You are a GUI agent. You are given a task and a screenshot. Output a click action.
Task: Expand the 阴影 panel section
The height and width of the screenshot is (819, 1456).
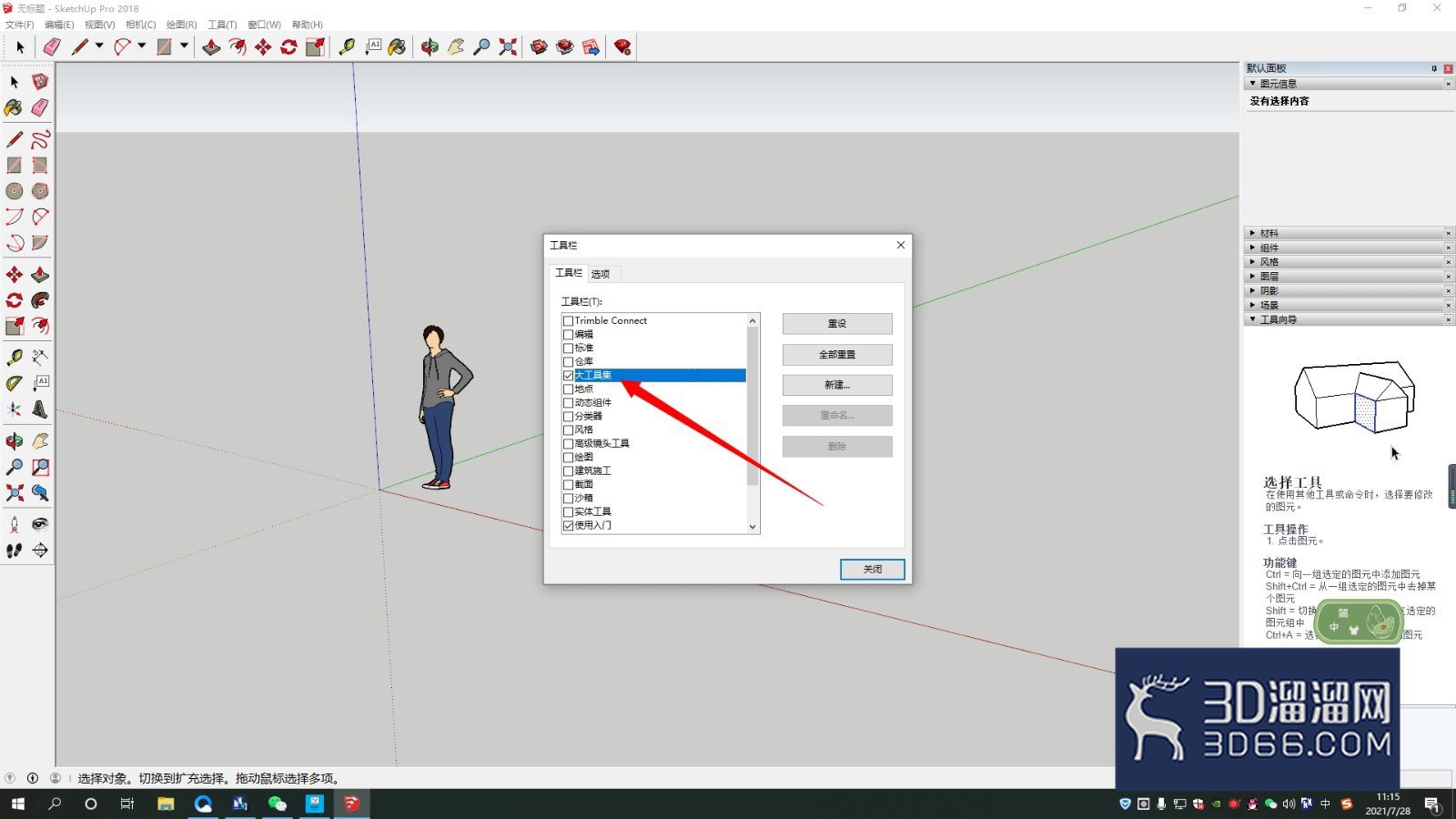(x=1252, y=291)
